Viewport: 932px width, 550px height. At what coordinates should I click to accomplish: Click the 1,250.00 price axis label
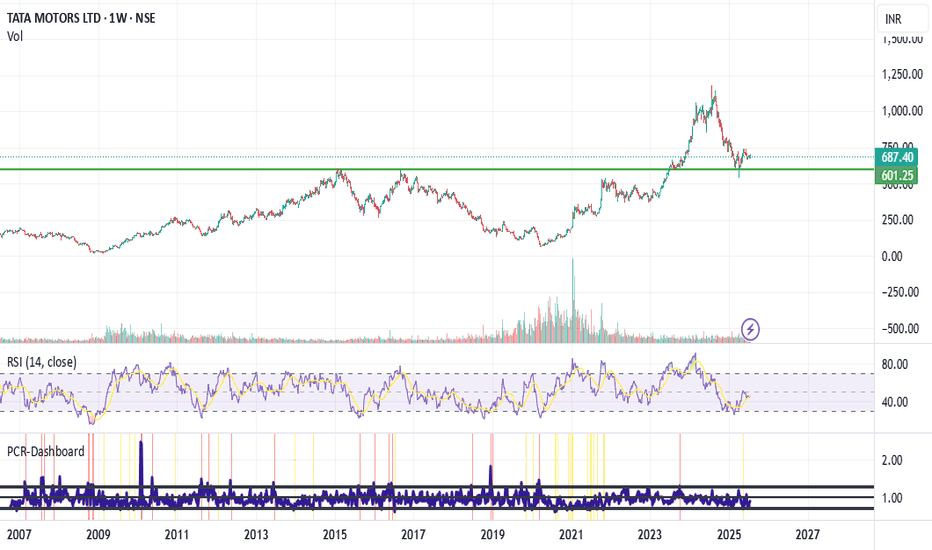902,74
